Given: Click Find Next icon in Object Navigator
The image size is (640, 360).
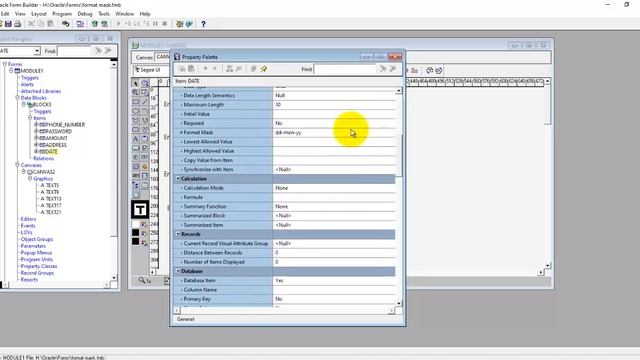Looking at the screenshot, I should pos(98,51).
